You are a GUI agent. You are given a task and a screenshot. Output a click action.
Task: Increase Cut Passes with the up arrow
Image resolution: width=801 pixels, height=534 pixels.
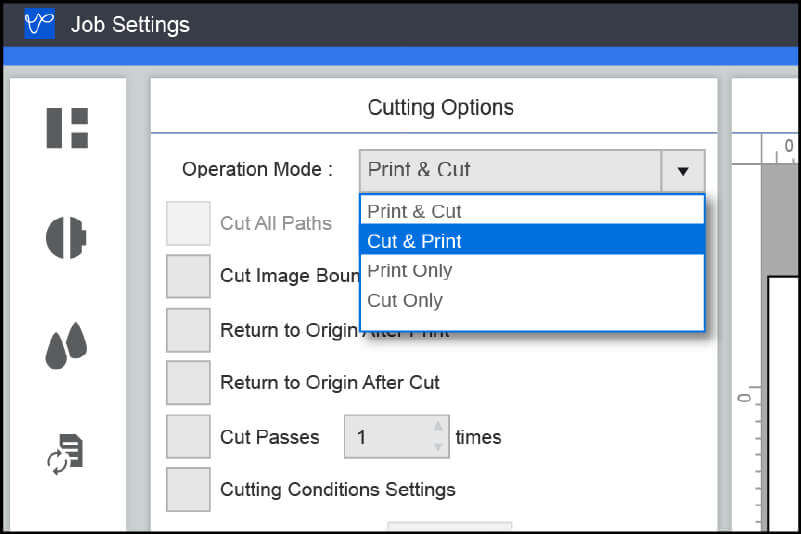pos(437,426)
